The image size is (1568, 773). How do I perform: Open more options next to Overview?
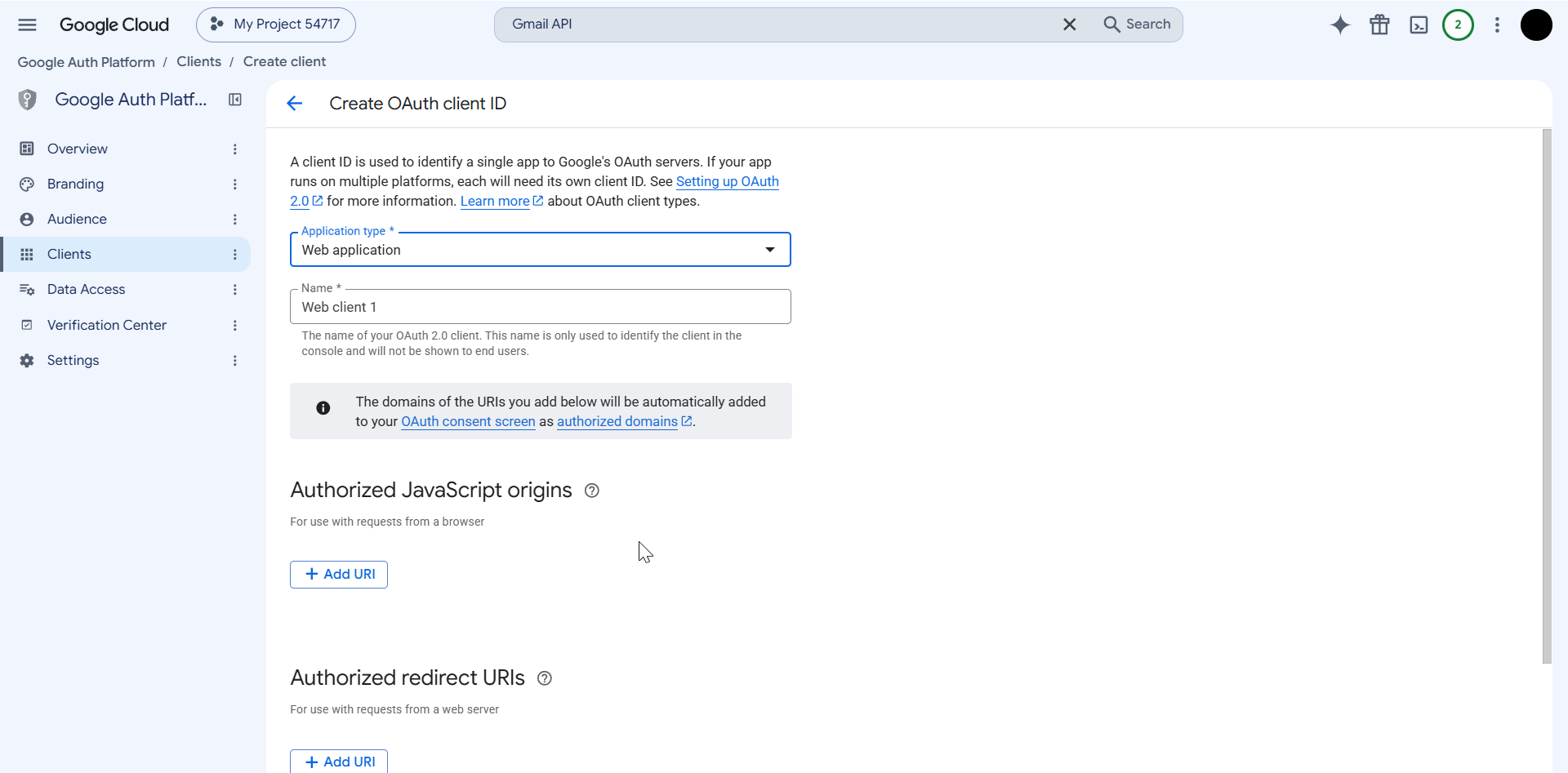(x=235, y=149)
